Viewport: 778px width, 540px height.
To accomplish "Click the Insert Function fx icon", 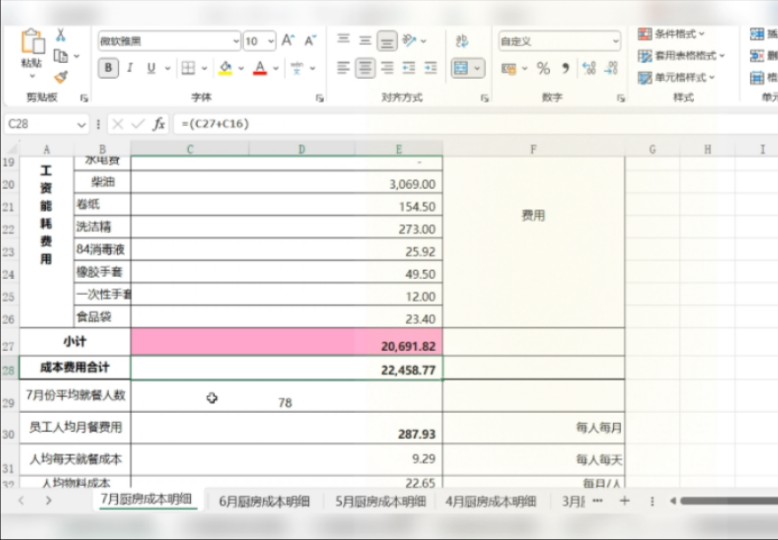I will pos(159,124).
